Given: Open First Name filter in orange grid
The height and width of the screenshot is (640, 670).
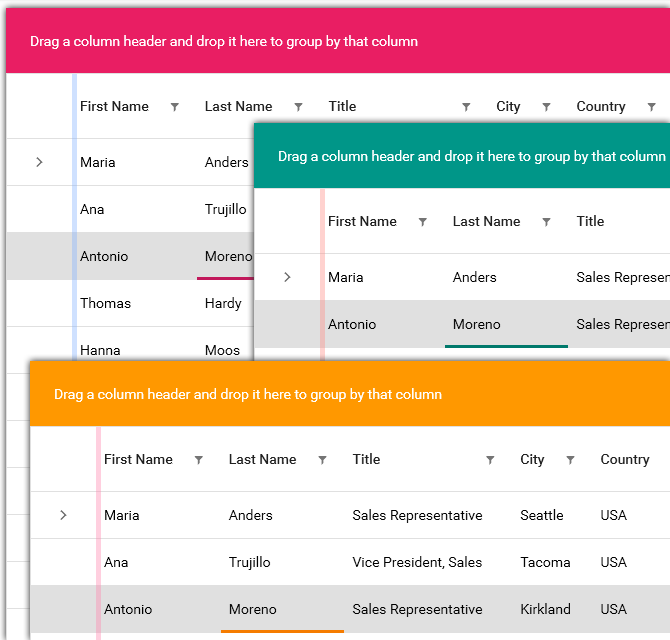Looking at the screenshot, I should click(x=199, y=460).
